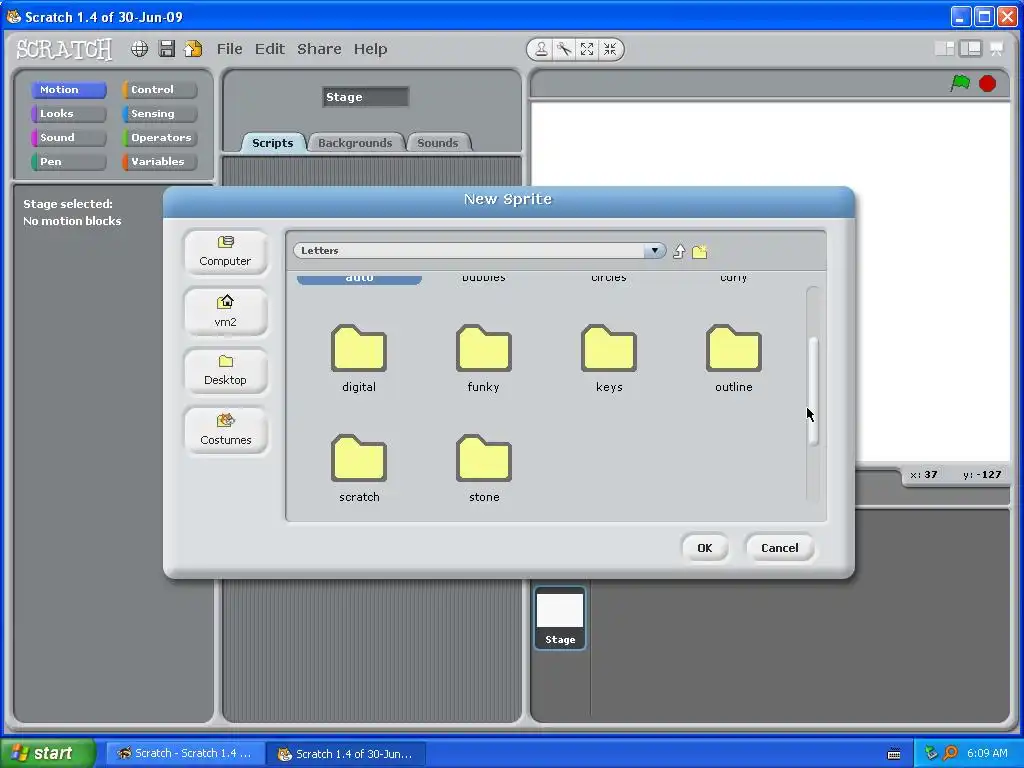Screen dimensions: 1024x768
Task: Open the outline letters folder
Action: pyautogui.click(x=733, y=359)
